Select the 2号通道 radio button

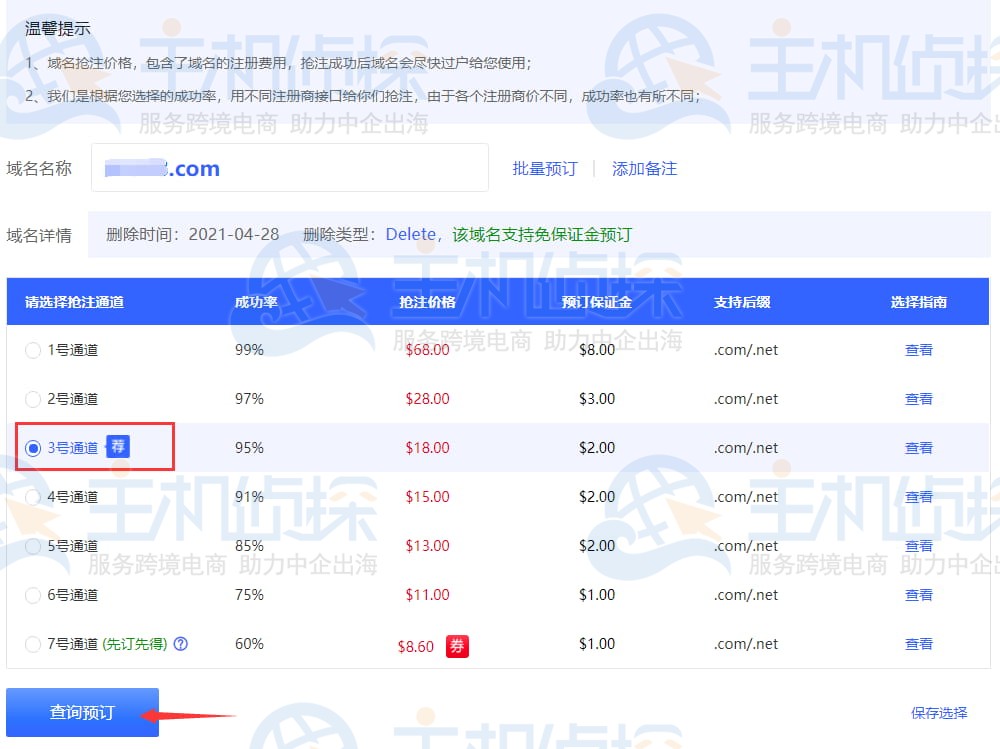[x=33, y=399]
